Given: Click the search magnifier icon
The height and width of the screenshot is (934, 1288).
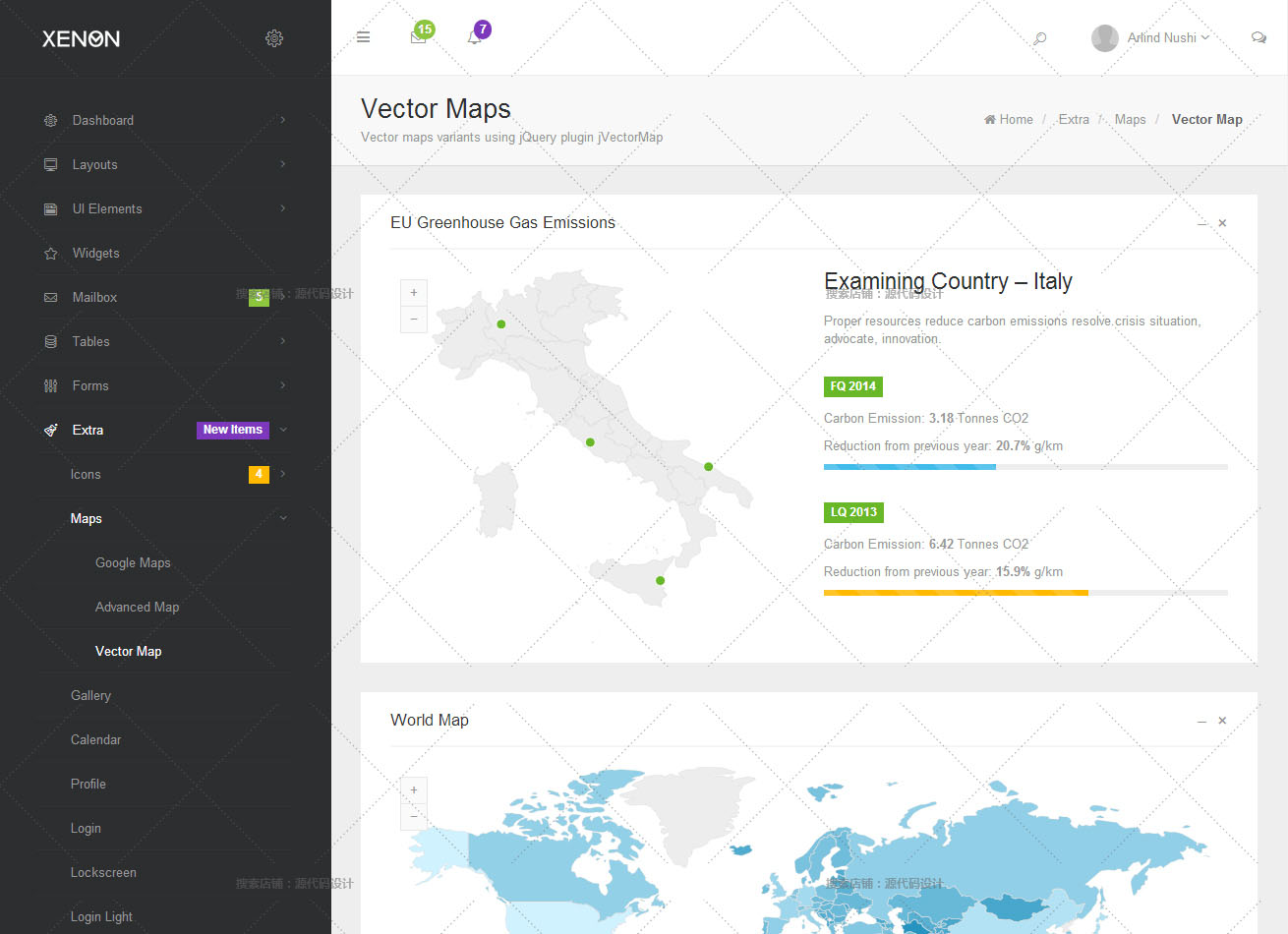Looking at the screenshot, I should (x=1039, y=38).
